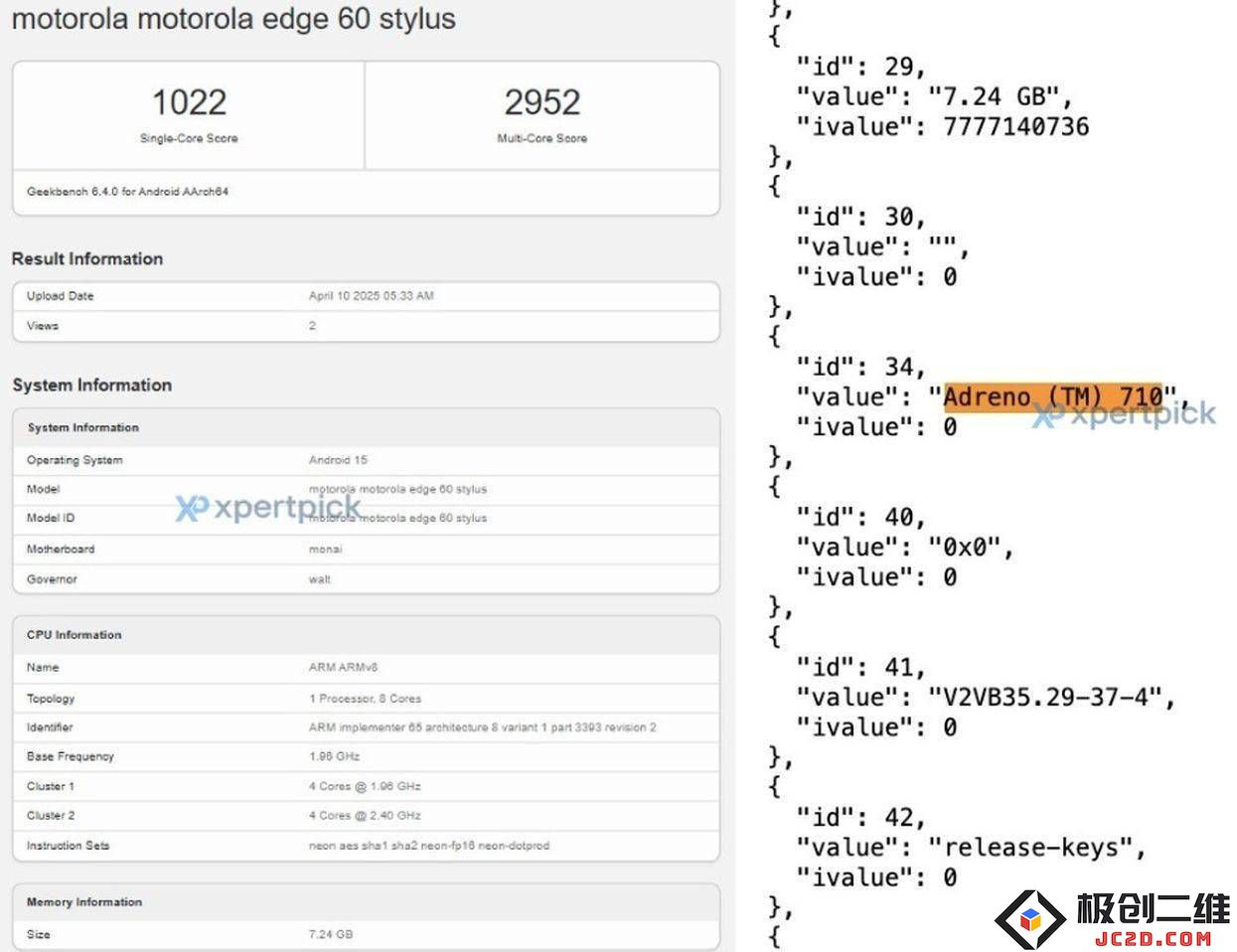
Task: Click the 'Single-Core Score' label
Action: [189, 138]
